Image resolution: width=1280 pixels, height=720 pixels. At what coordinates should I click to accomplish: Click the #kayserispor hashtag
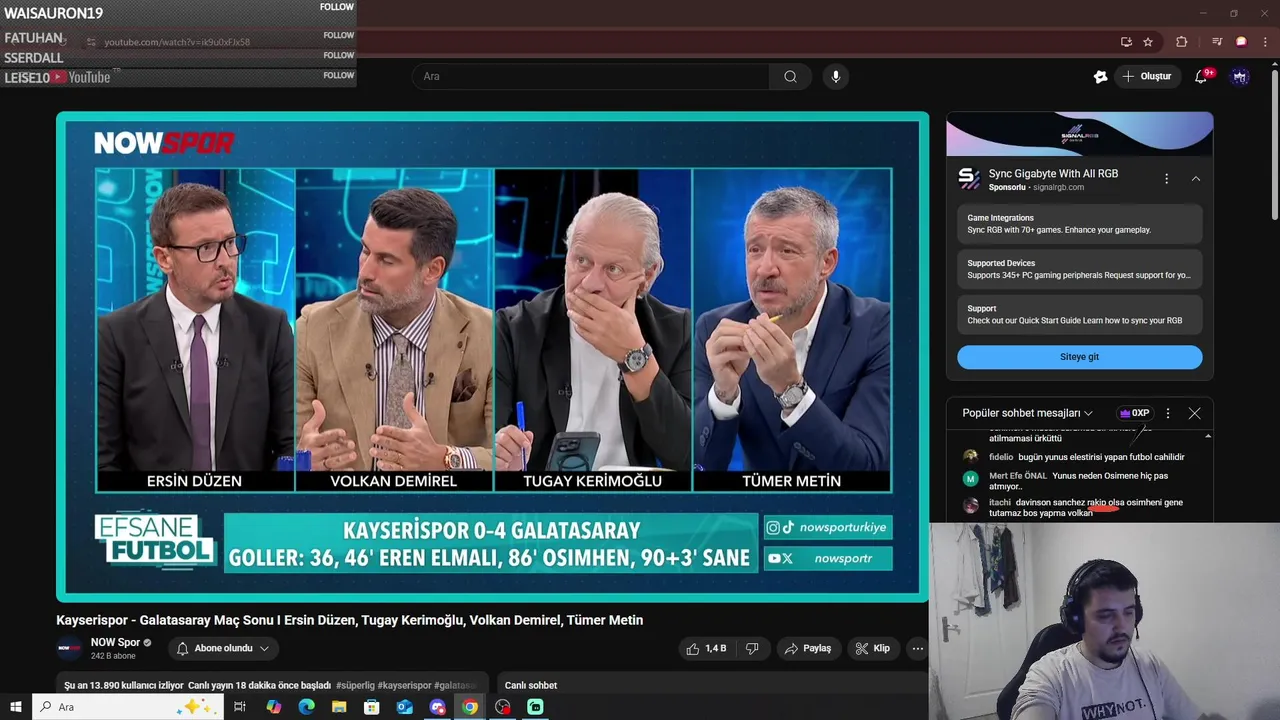[404, 685]
